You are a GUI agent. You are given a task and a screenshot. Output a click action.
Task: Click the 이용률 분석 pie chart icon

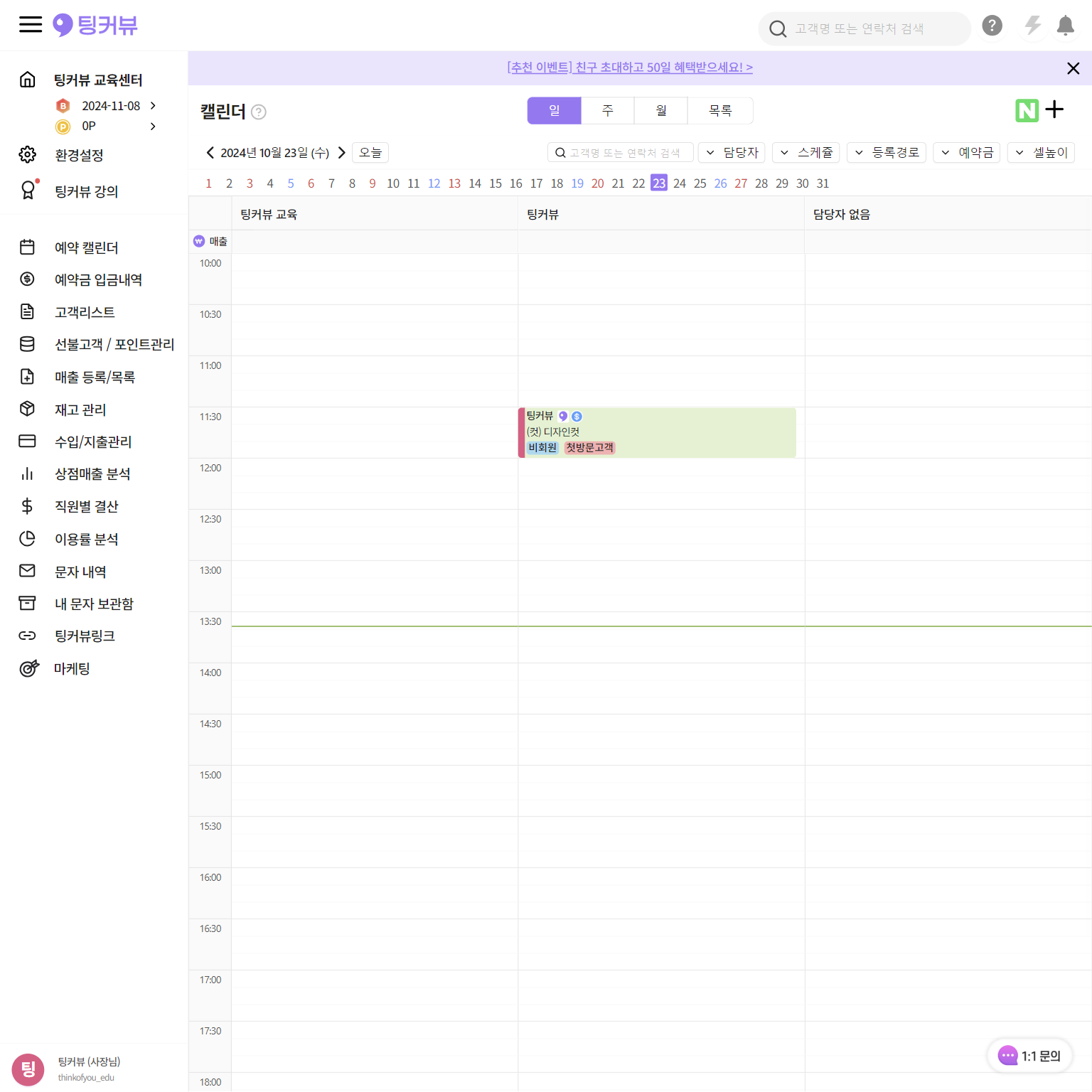pos(28,538)
